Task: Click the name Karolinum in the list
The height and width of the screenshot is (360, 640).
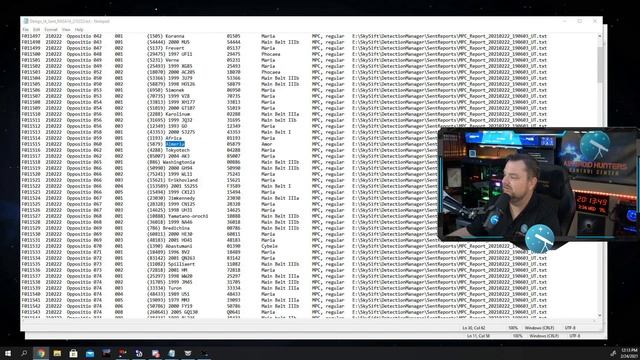Action: pos(178,114)
